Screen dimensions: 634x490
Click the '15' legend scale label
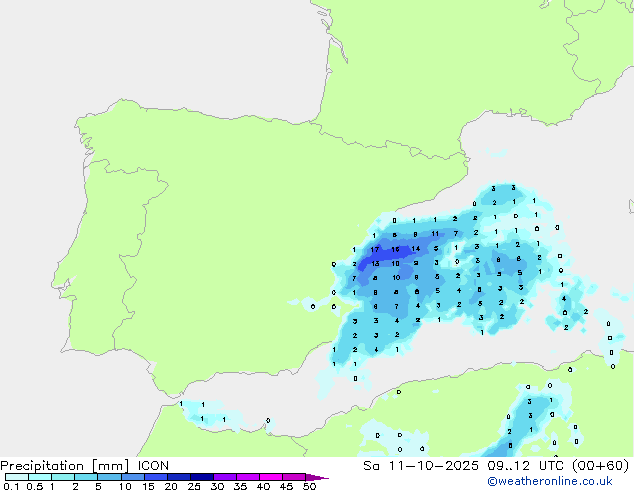tap(148, 486)
